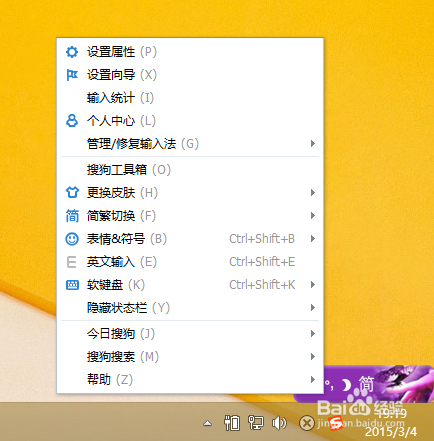Expand submenu arrow for 管理/修复输入法
The height and width of the screenshot is (441, 434).
313,144
